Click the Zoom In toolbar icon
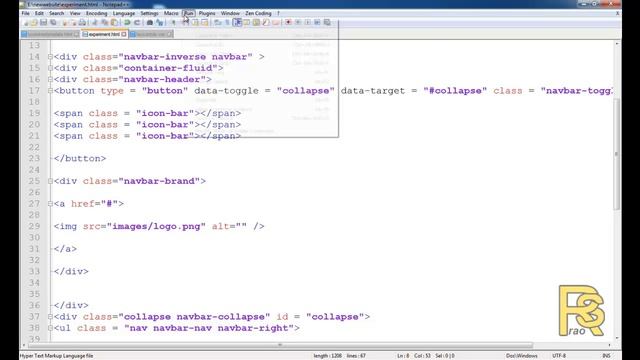The height and width of the screenshot is (360, 640). [174, 22]
